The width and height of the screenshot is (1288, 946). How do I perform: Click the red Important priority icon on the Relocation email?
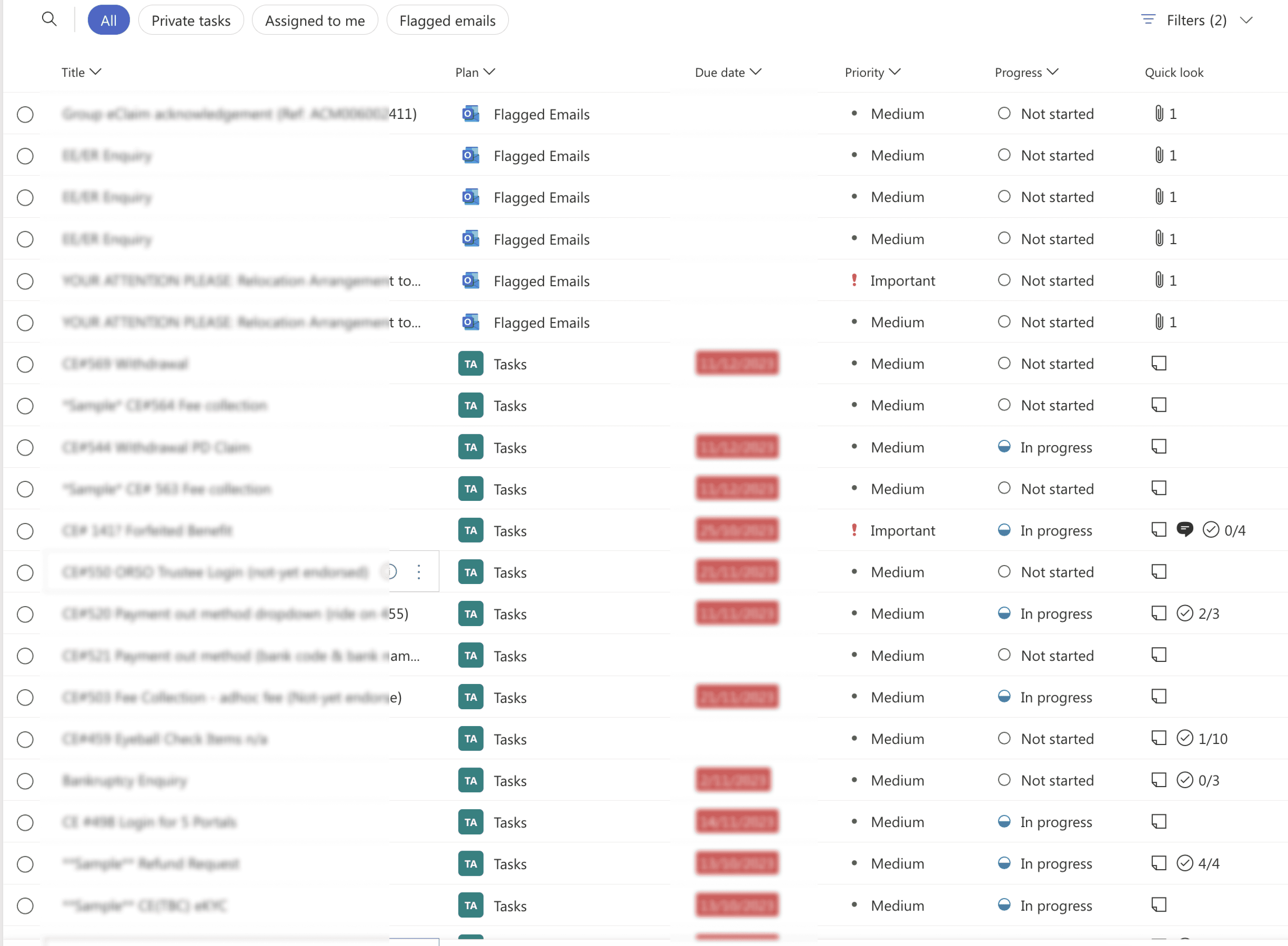[x=854, y=280]
